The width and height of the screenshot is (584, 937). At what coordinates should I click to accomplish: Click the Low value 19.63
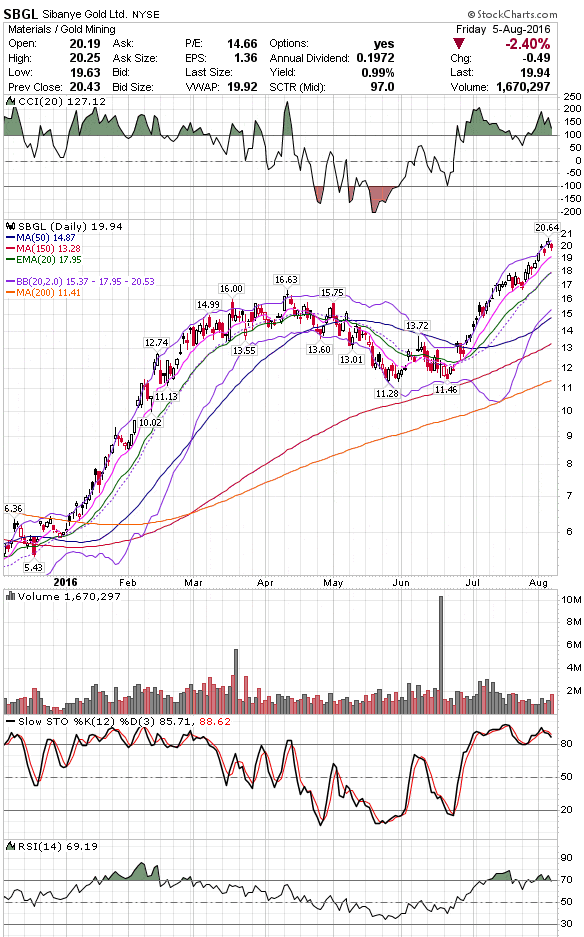coord(85,72)
